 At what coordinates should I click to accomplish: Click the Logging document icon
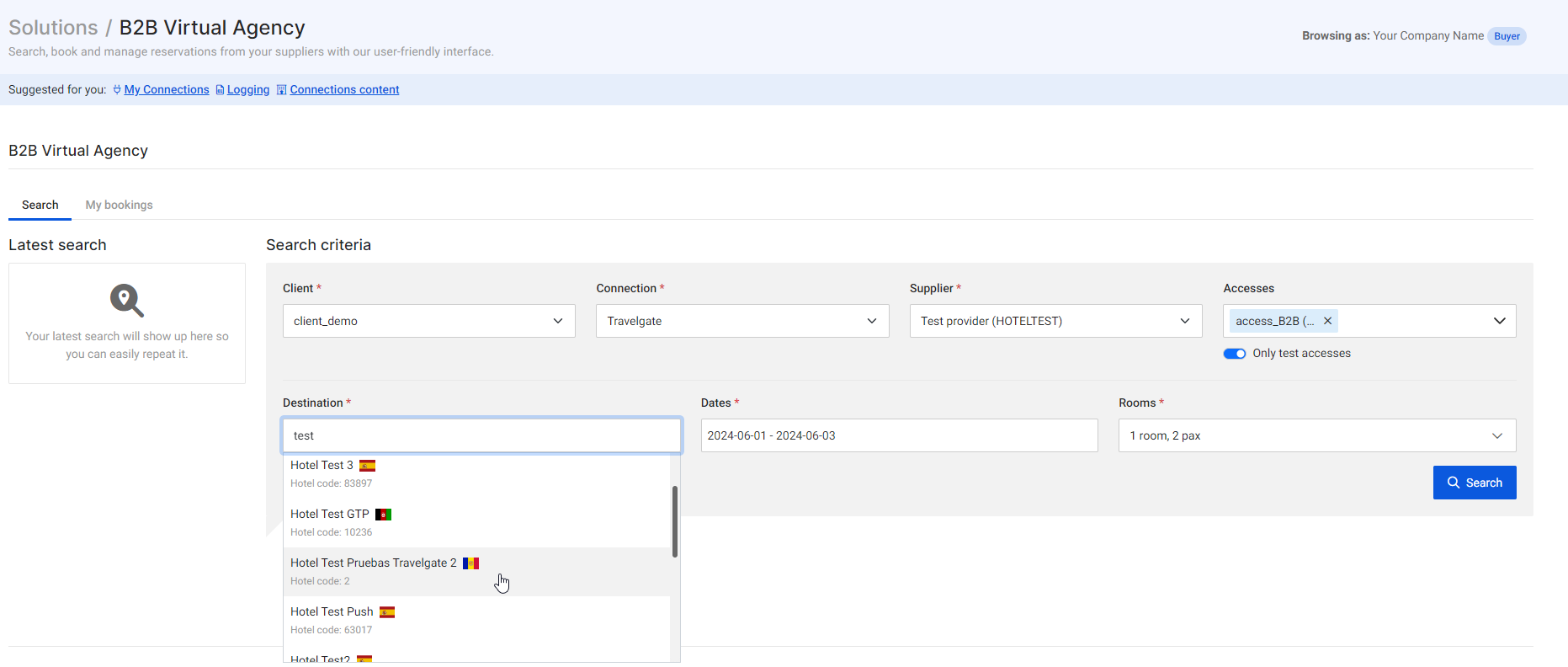click(221, 90)
